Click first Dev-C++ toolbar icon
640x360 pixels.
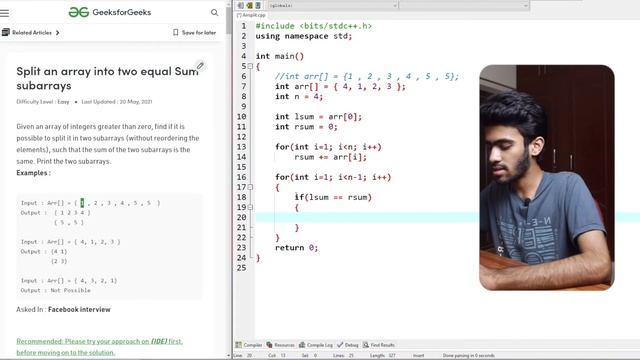[x=240, y=5]
